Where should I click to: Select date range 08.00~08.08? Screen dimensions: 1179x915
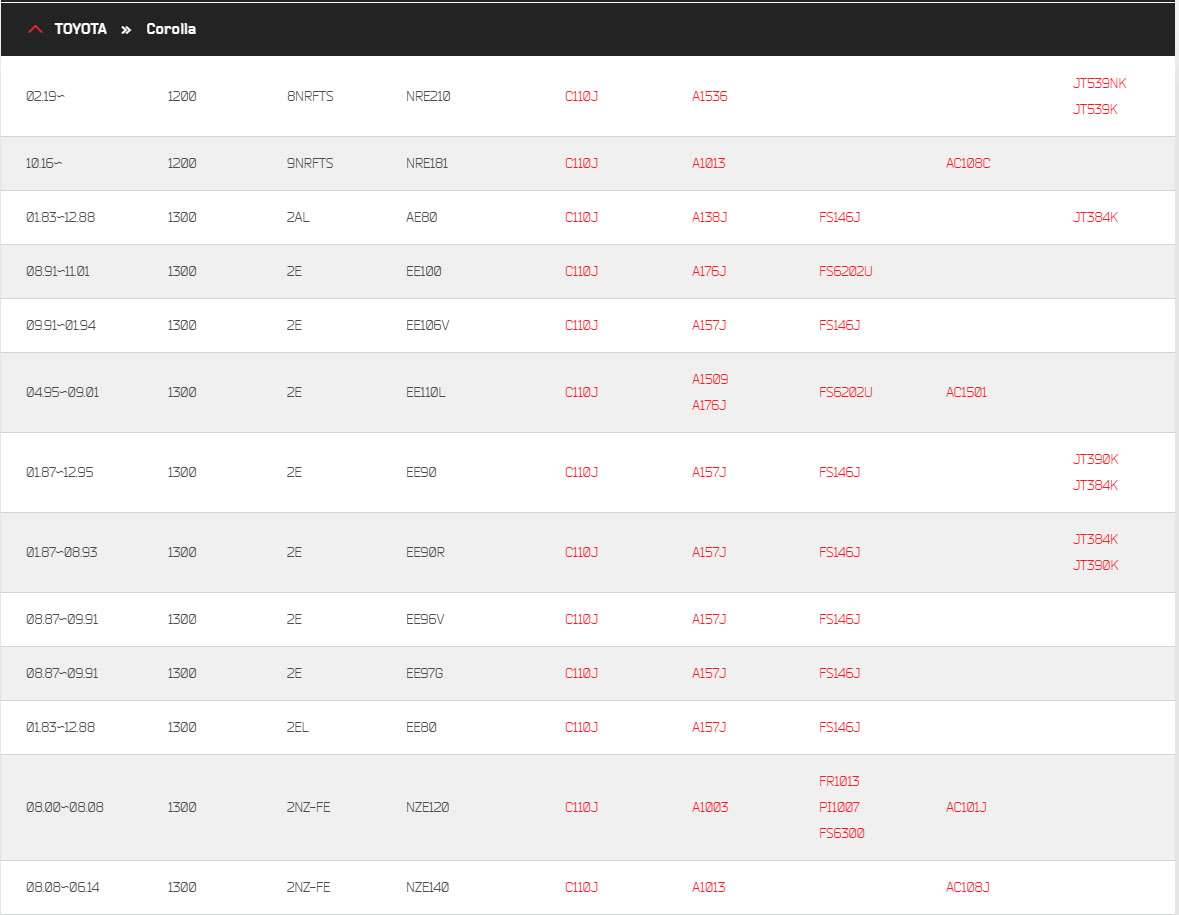point(65,807)
